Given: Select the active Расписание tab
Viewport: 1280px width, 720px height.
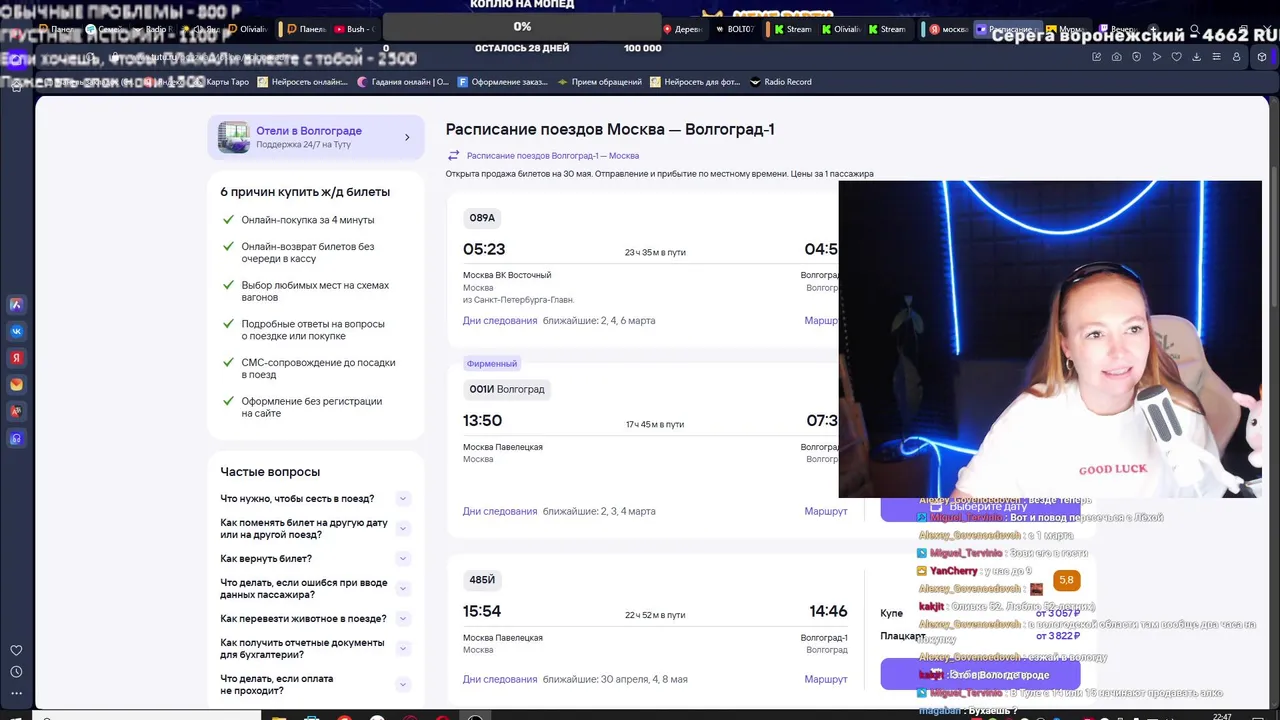Looking at the screenshot, I should click(1008, 29).
